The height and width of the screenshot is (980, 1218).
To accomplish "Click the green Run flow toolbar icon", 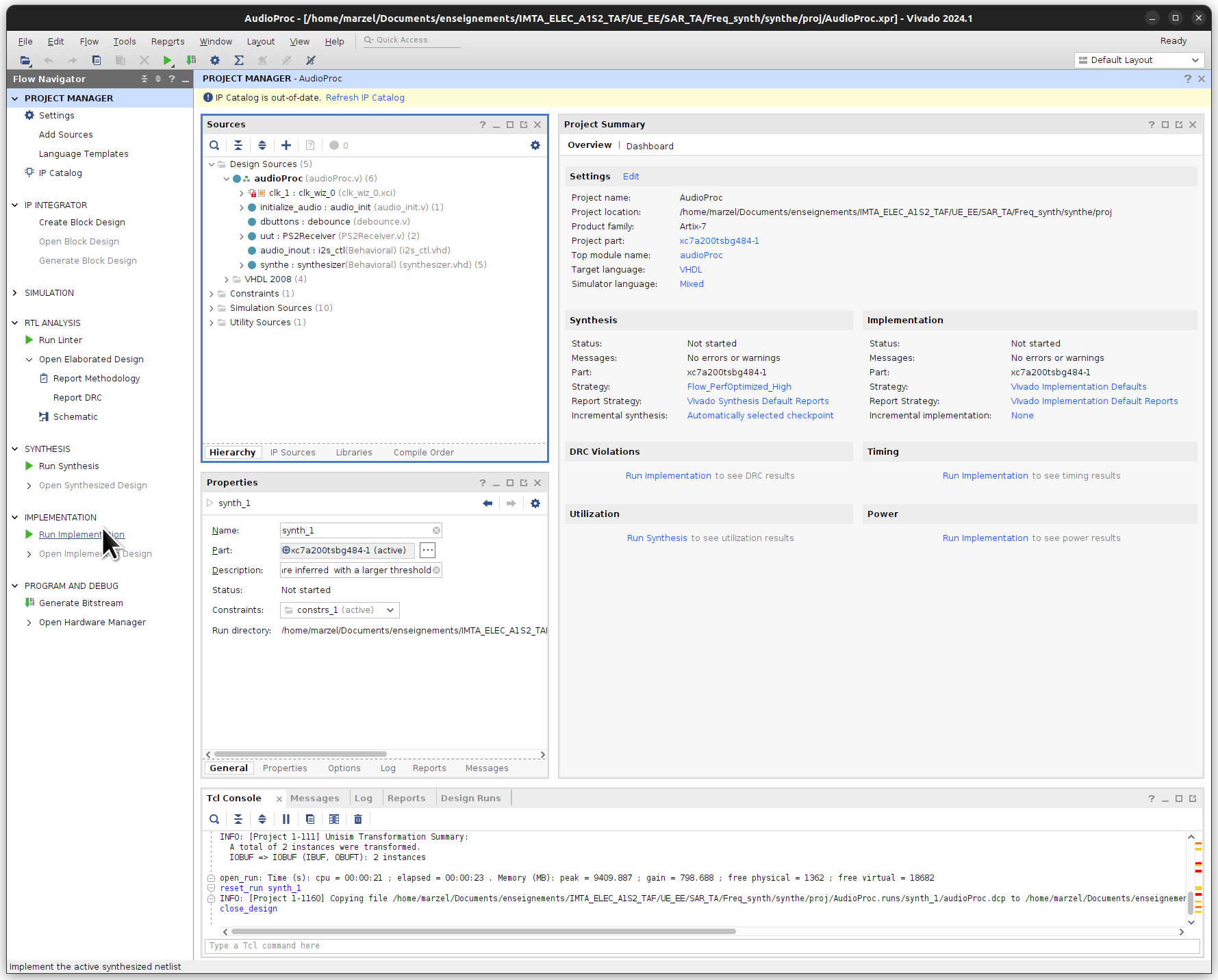I will tap(167, 60).
